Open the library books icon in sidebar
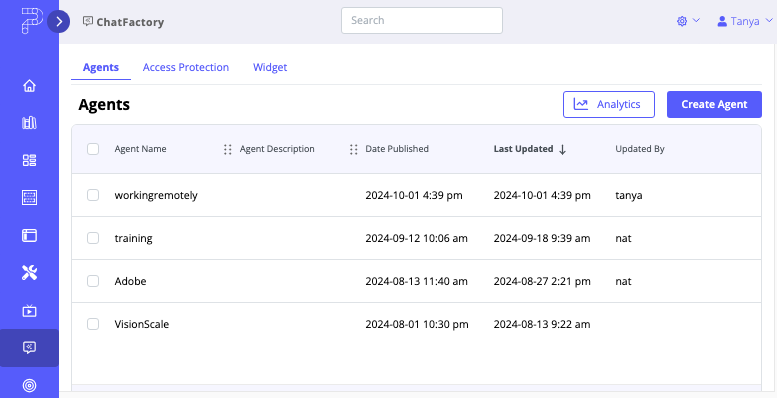Screen dimensions: 777x398 point(29,123)
